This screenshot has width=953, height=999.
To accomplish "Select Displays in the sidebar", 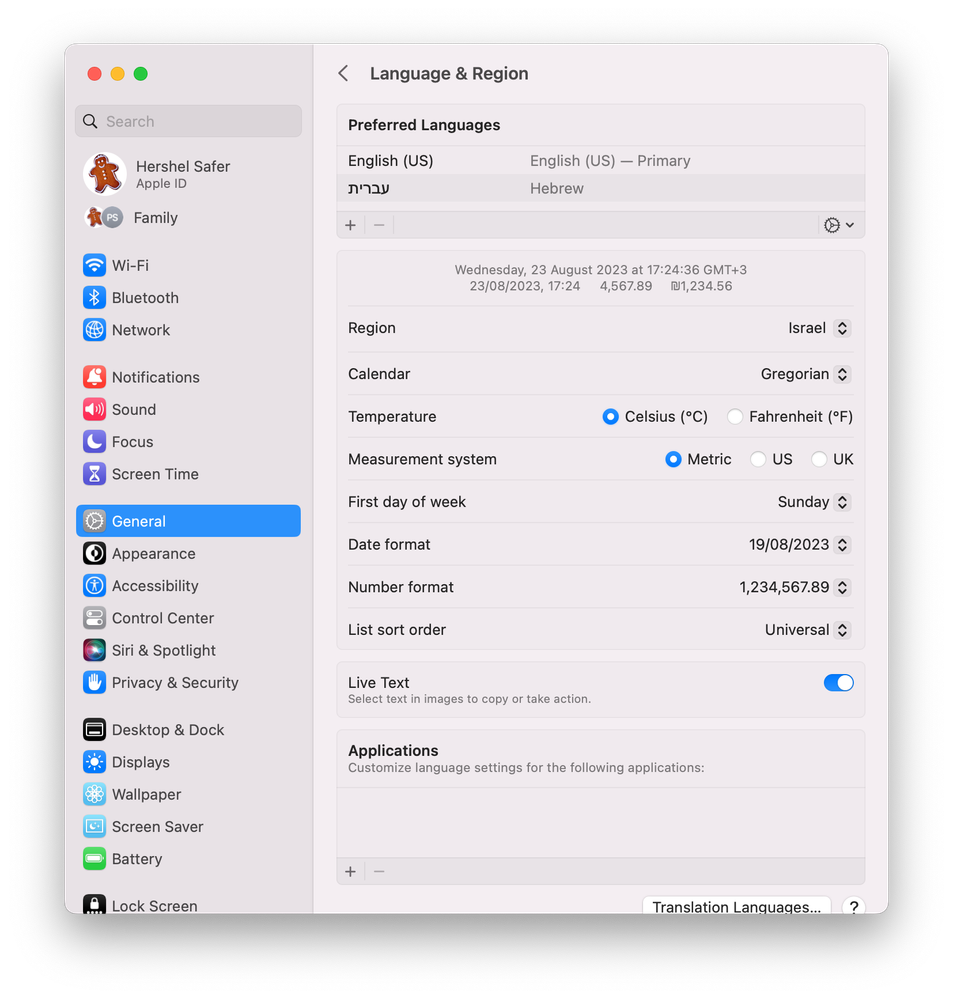I will tap(188, 762).
